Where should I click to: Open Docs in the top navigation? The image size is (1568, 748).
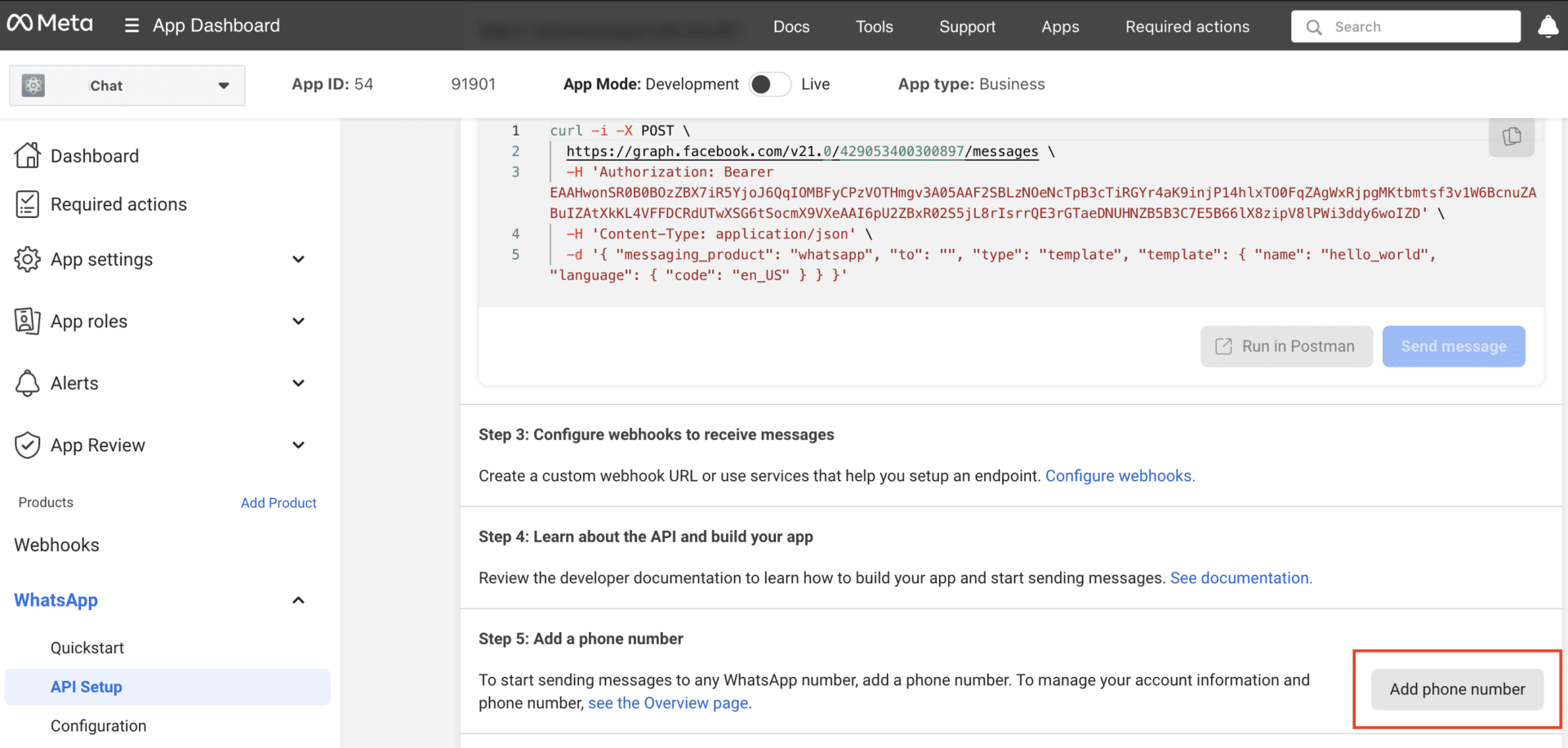(791, 27)
